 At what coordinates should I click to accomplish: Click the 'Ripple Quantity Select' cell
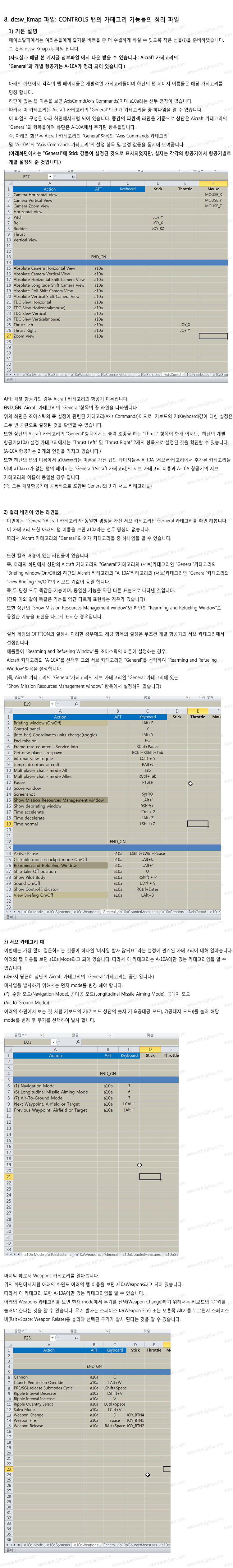tap(49, 1404)
